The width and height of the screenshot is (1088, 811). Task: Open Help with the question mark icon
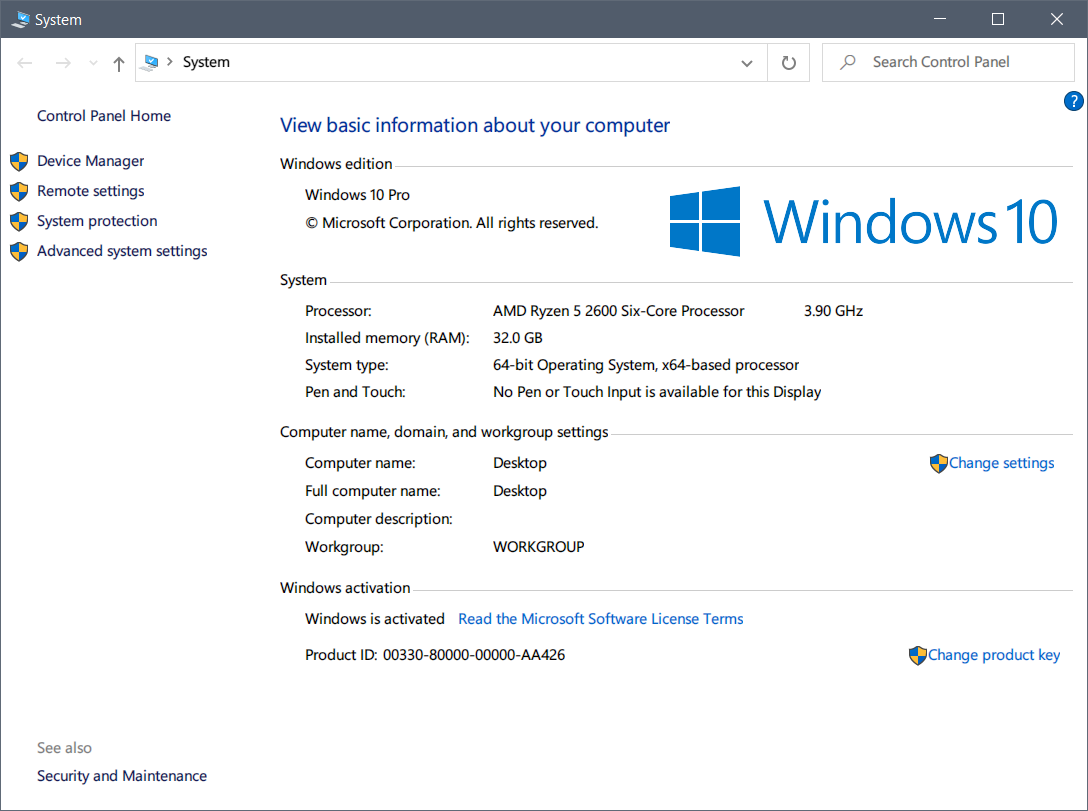point(1073,101)
